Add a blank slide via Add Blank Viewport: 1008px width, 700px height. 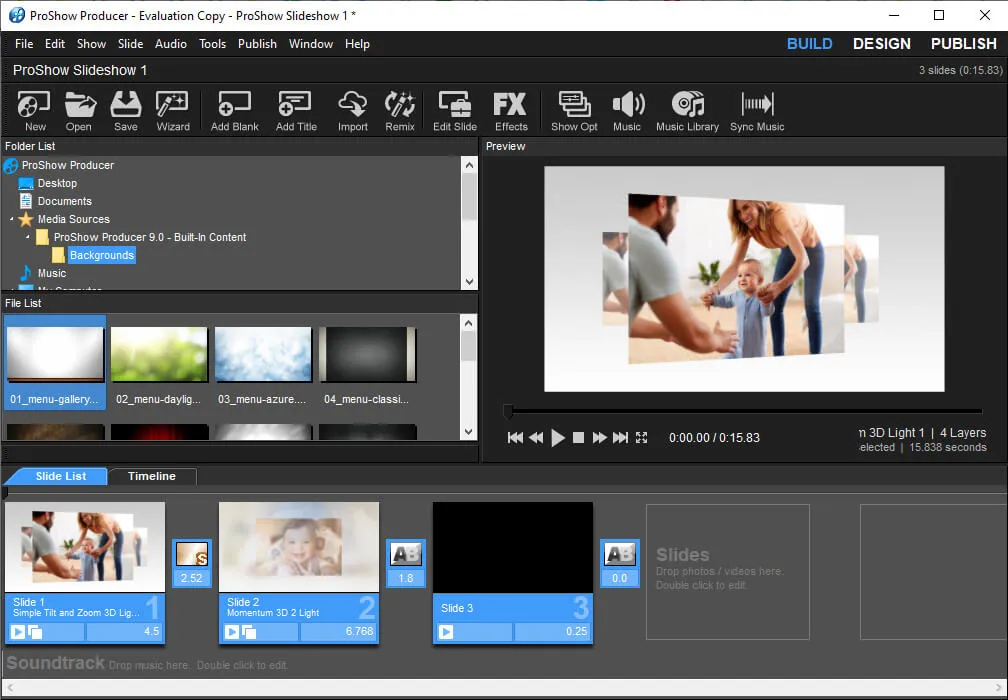[235, 111]
